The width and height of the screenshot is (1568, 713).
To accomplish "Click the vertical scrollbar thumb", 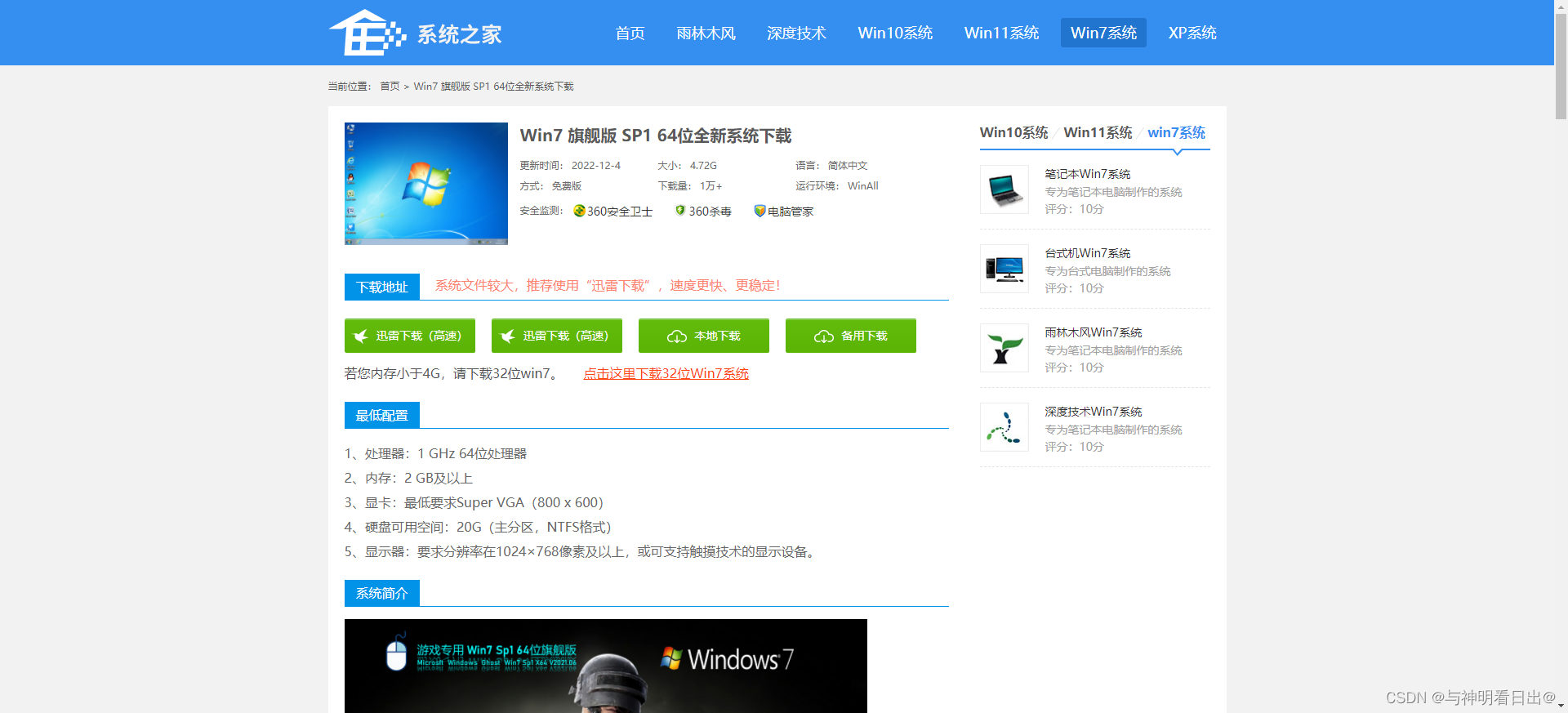I will [x=1561, y=65].
